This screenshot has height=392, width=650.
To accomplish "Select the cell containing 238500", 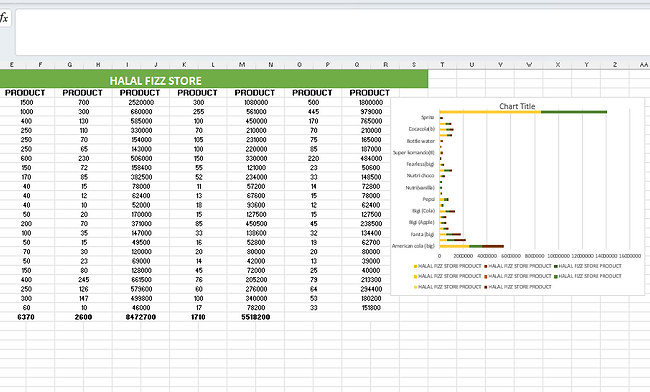I will click(x=371, y=224).
